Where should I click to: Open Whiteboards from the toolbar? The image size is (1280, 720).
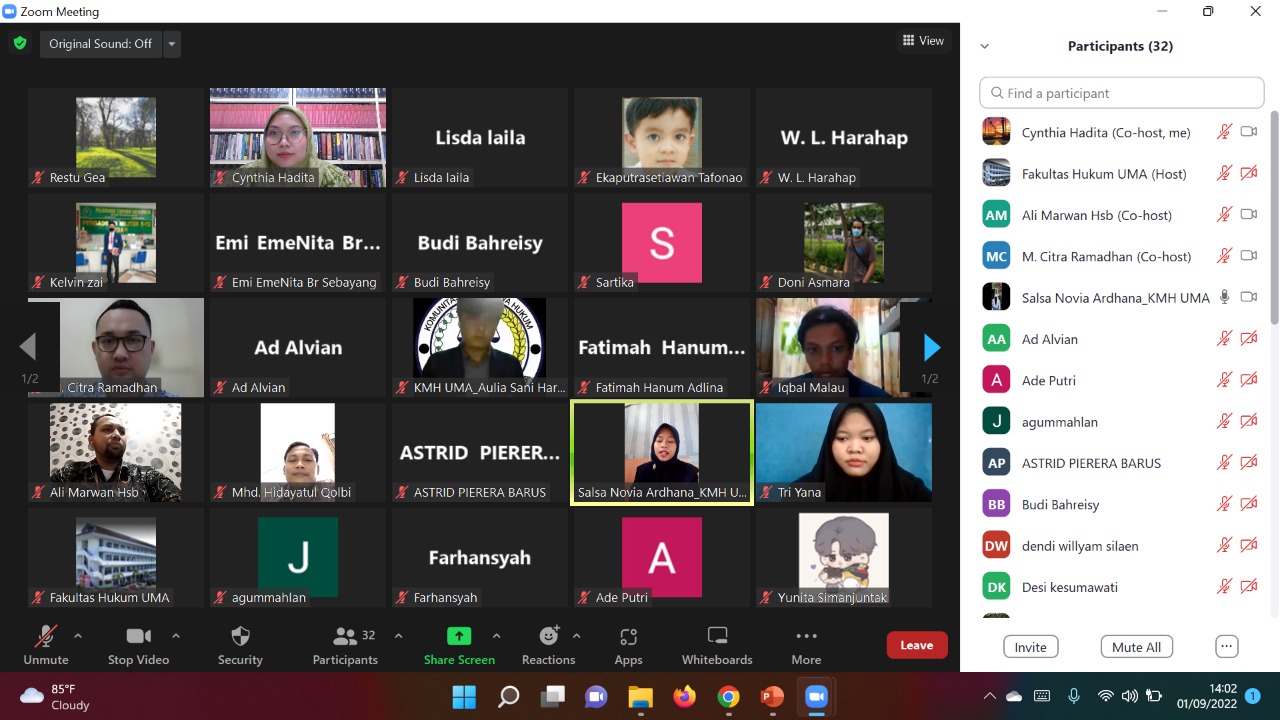[717, 645]
